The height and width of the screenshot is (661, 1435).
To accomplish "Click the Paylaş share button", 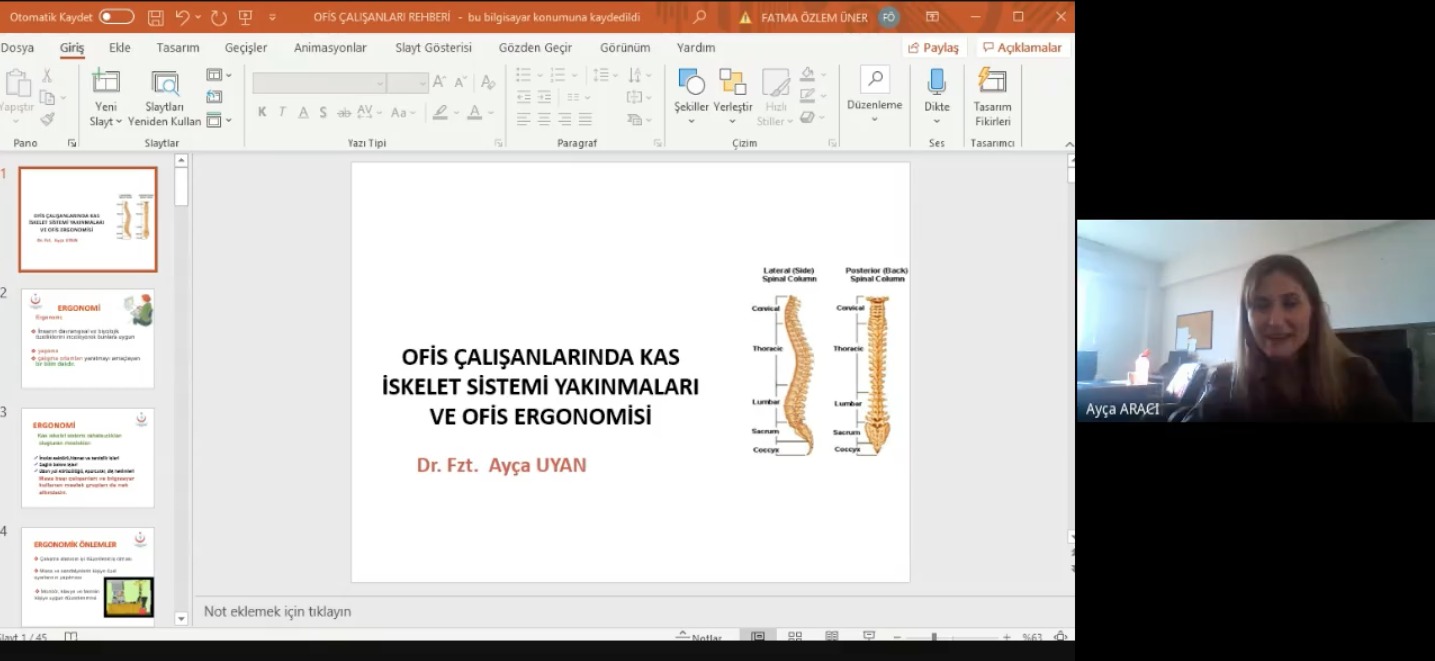I will pos(933,47).
